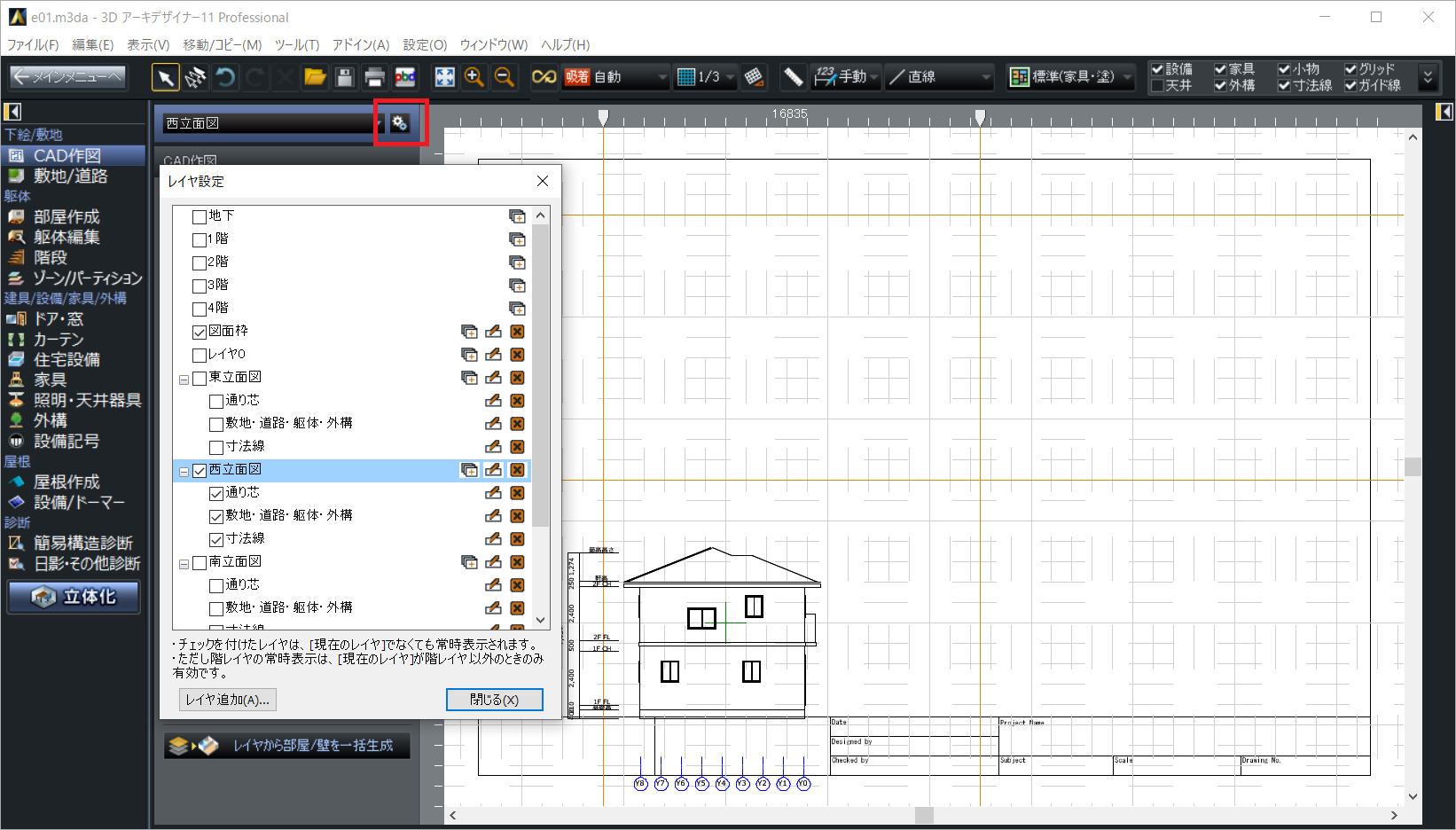This screenshot has width=1456, height=830.
Task: Click rename pencil icon for 西立面図 layer
Action: [x=493, y=470]
